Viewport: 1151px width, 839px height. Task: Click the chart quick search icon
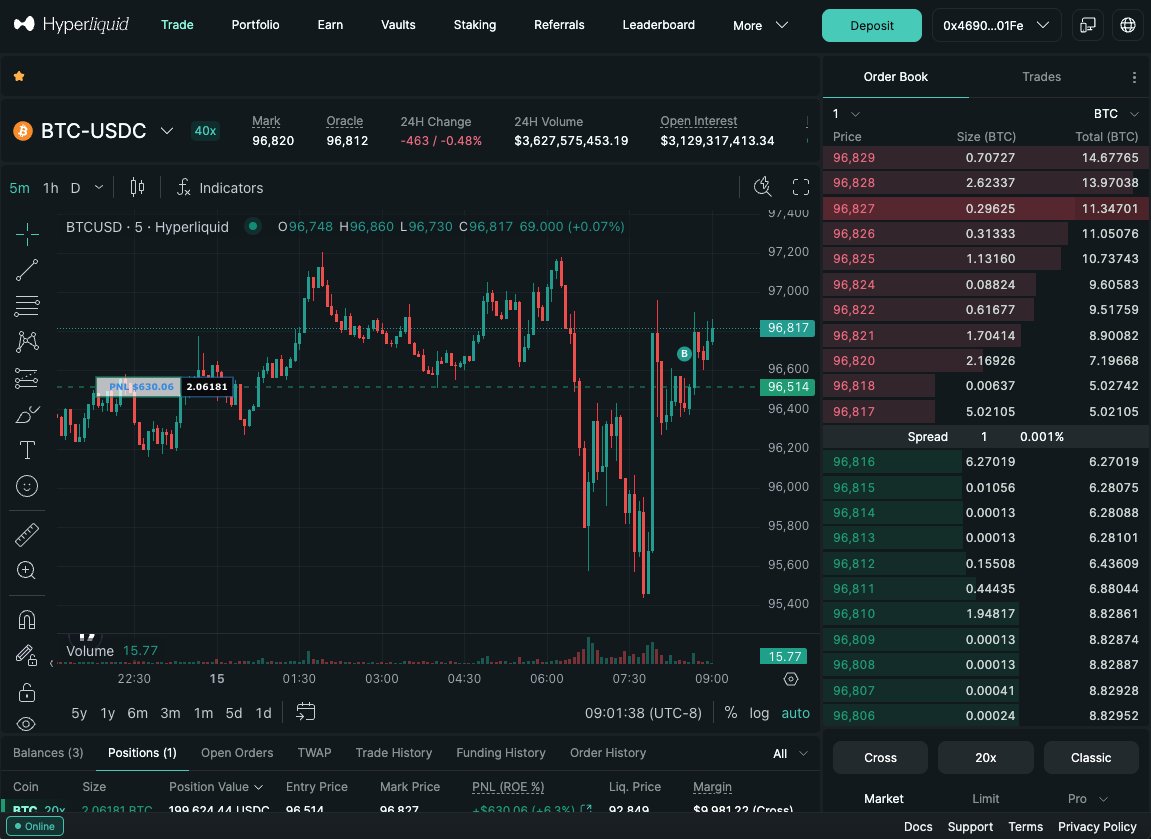pyautogui.click(x=763, y=187)
